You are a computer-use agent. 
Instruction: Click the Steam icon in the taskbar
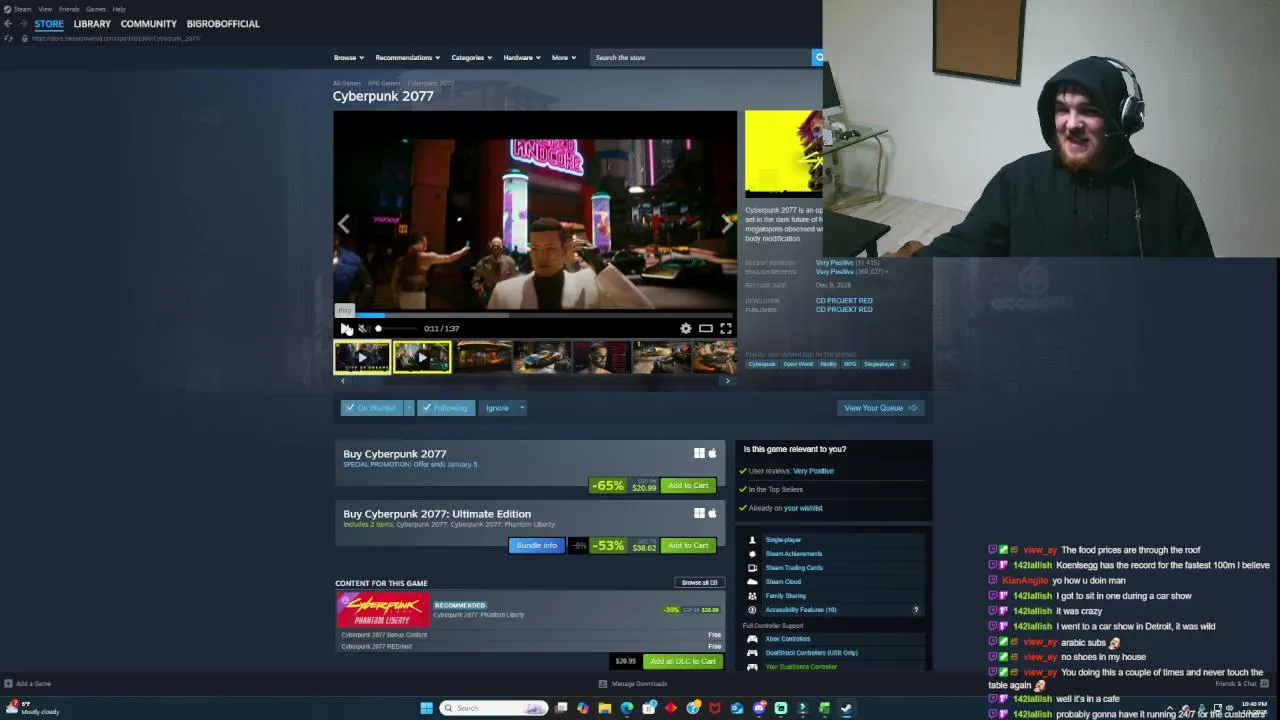pos(846,708)
